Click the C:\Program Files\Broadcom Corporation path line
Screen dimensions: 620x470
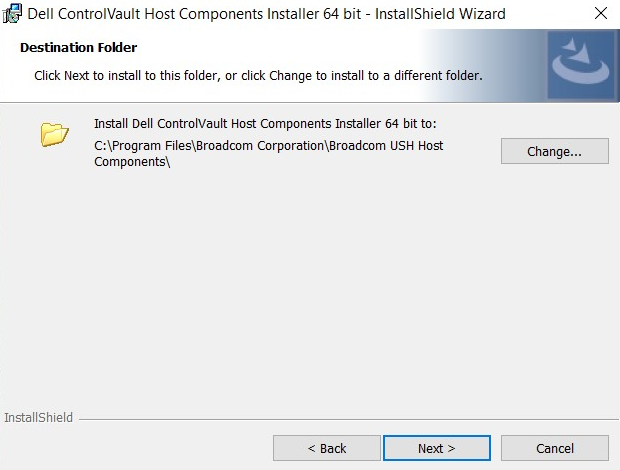pos(268,145)
